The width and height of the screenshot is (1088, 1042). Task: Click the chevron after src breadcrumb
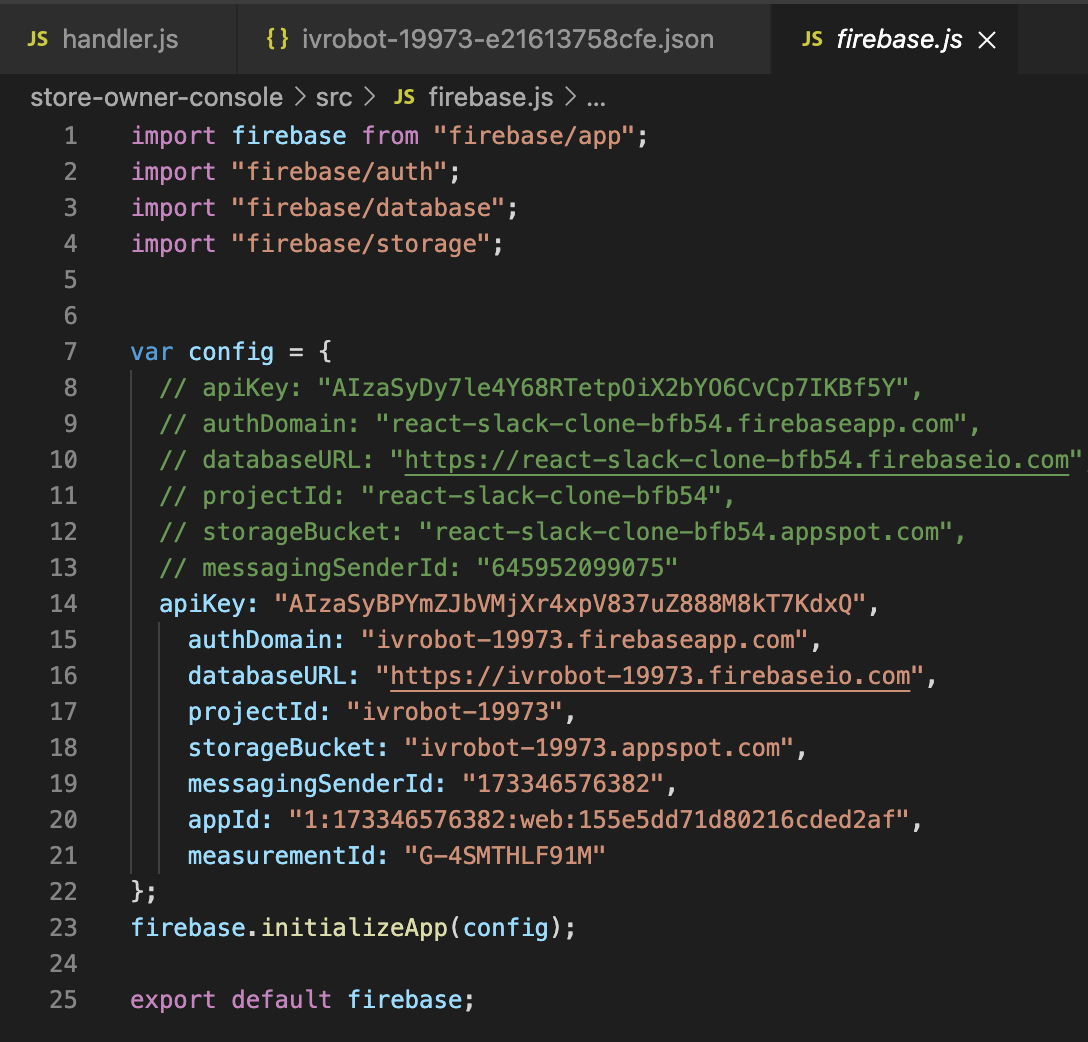[x=369, y=97]
